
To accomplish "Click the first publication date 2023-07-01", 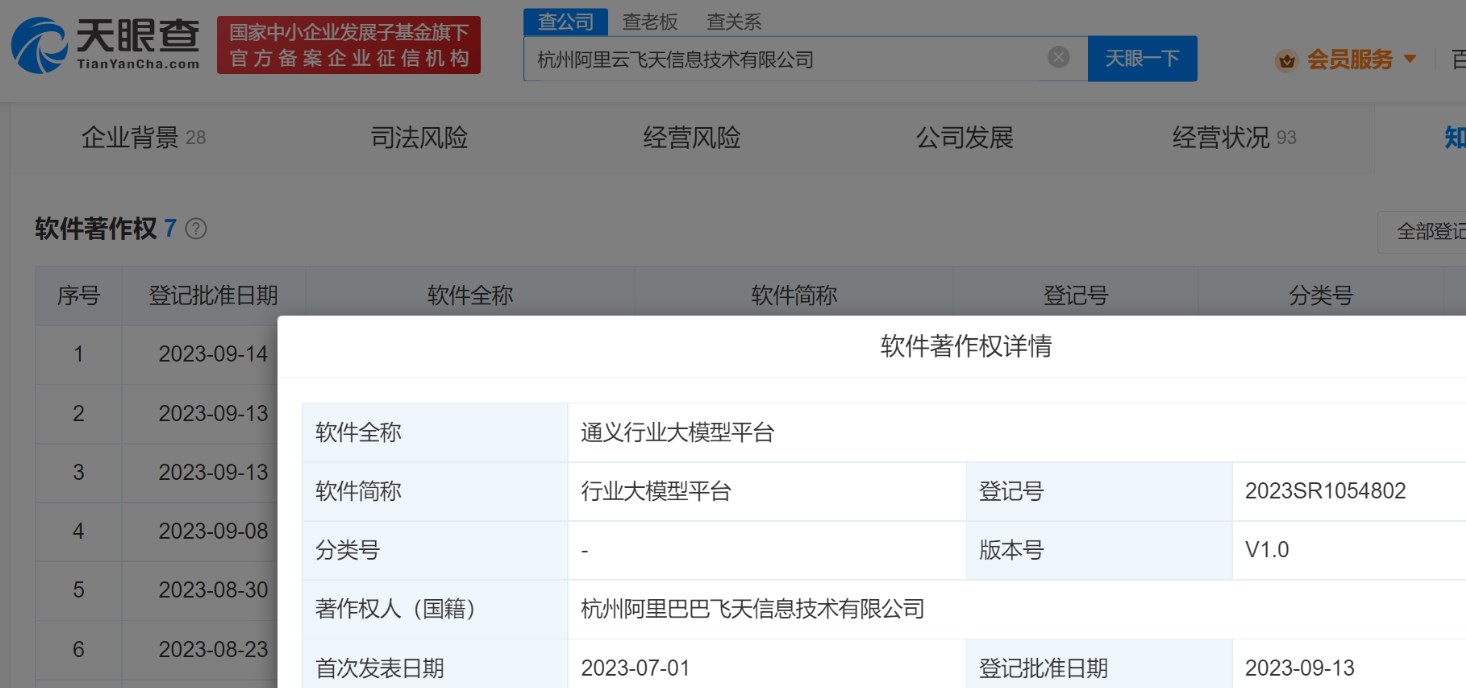I will click(636, 668).
